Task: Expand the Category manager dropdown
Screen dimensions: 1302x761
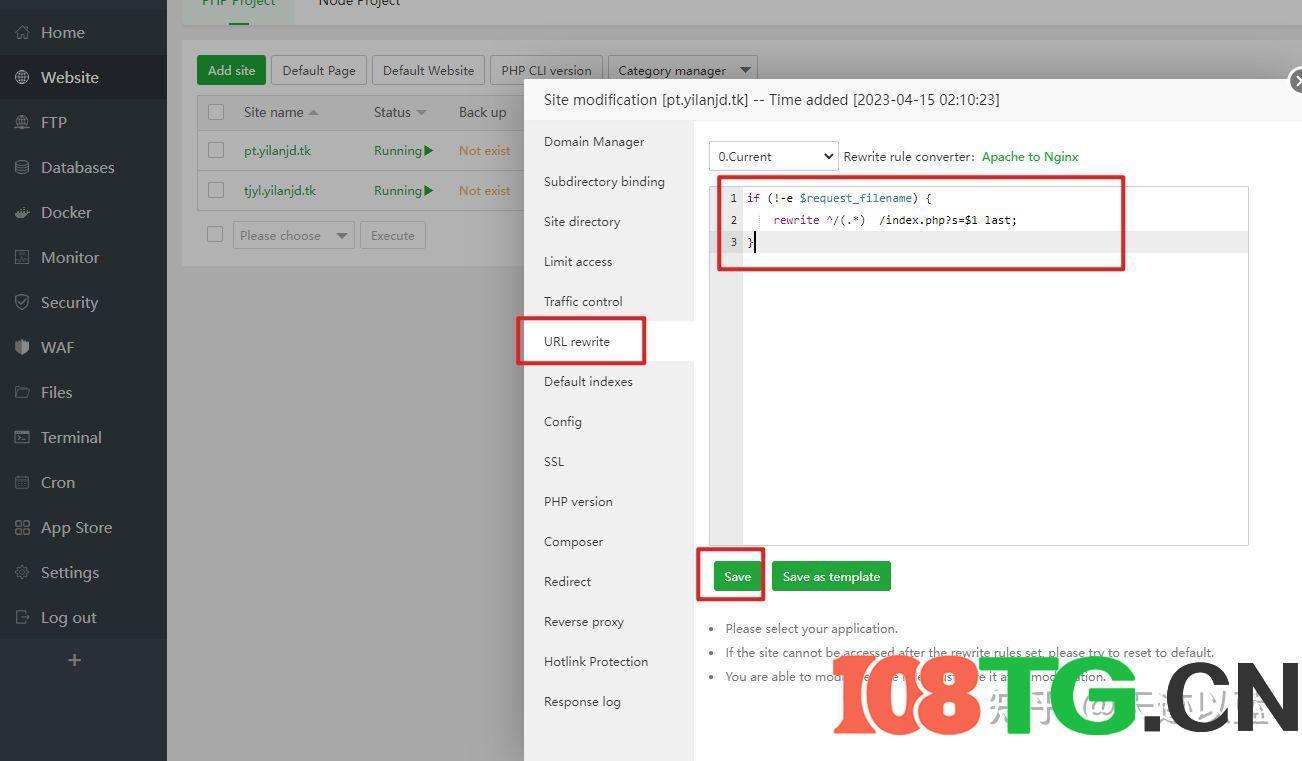Action: 682,71
